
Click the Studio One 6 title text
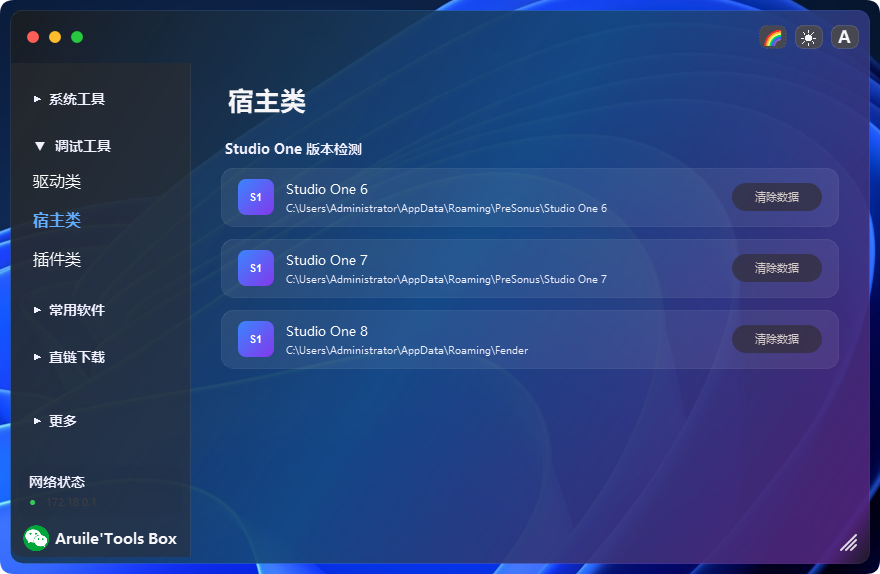tap(327, 190)
